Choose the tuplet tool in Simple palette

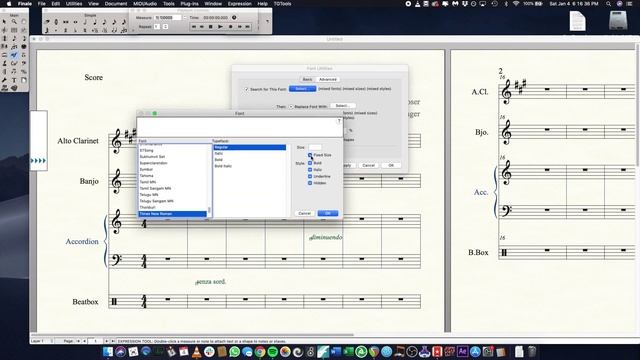click(124, 30)
